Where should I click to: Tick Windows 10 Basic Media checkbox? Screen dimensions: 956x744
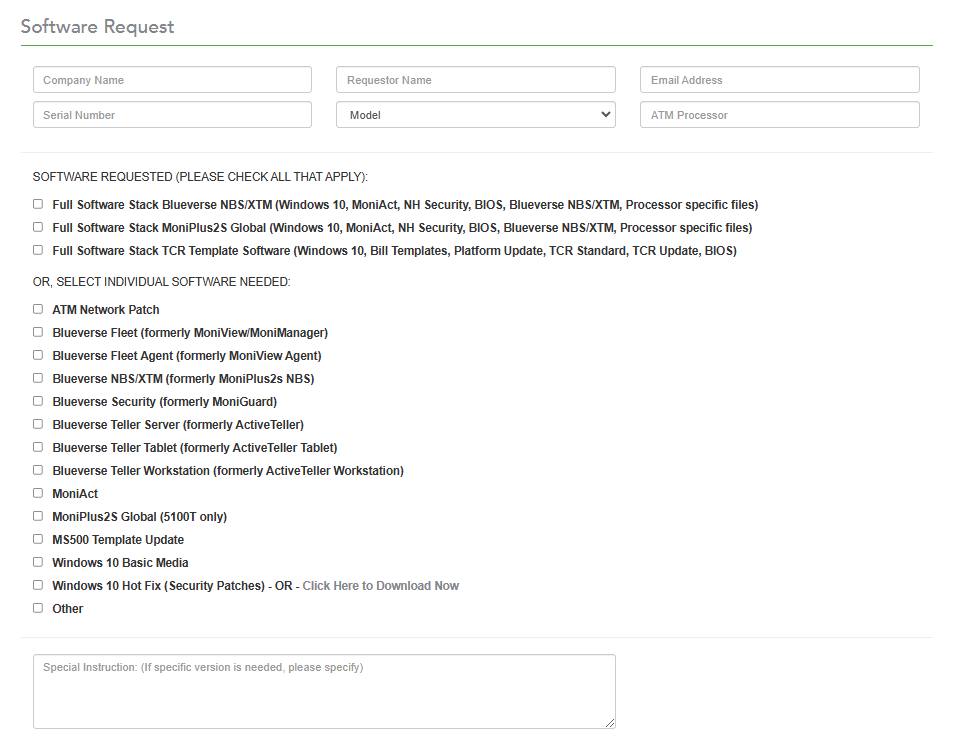[38, 562]
